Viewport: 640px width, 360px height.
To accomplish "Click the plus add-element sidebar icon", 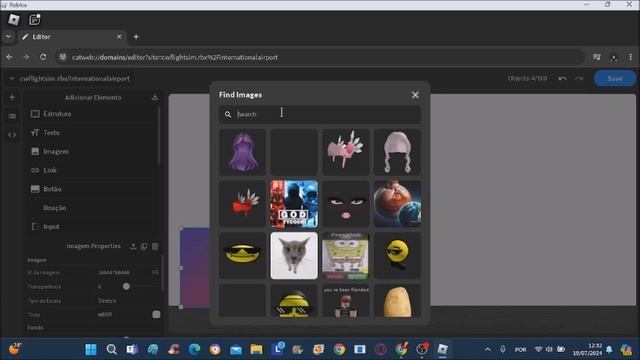I will tap(12, 97).
